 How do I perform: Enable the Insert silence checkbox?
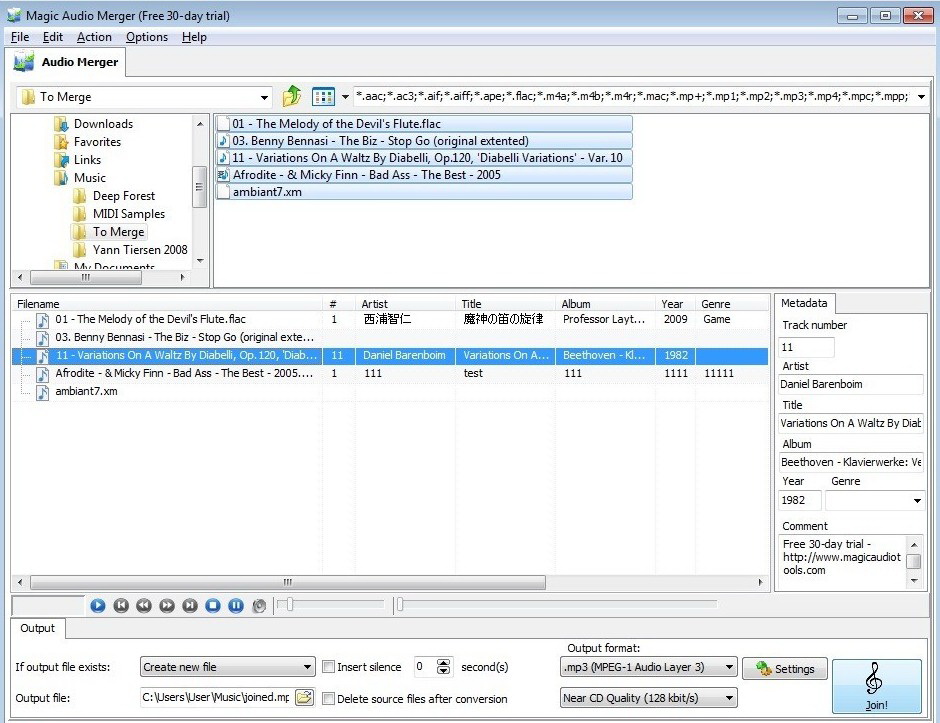(x=328, y=667)
